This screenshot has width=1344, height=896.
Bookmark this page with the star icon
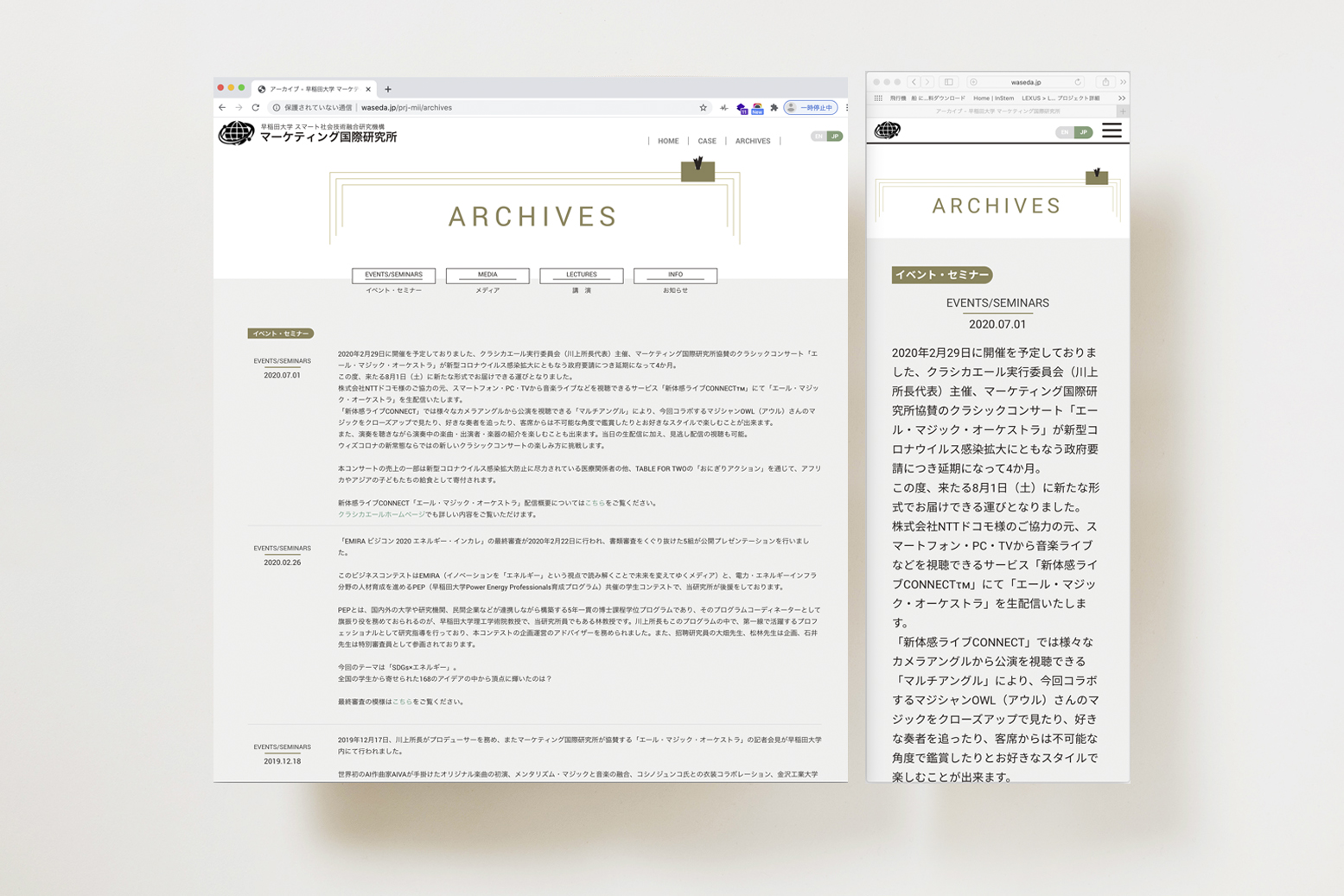point(703,108)
